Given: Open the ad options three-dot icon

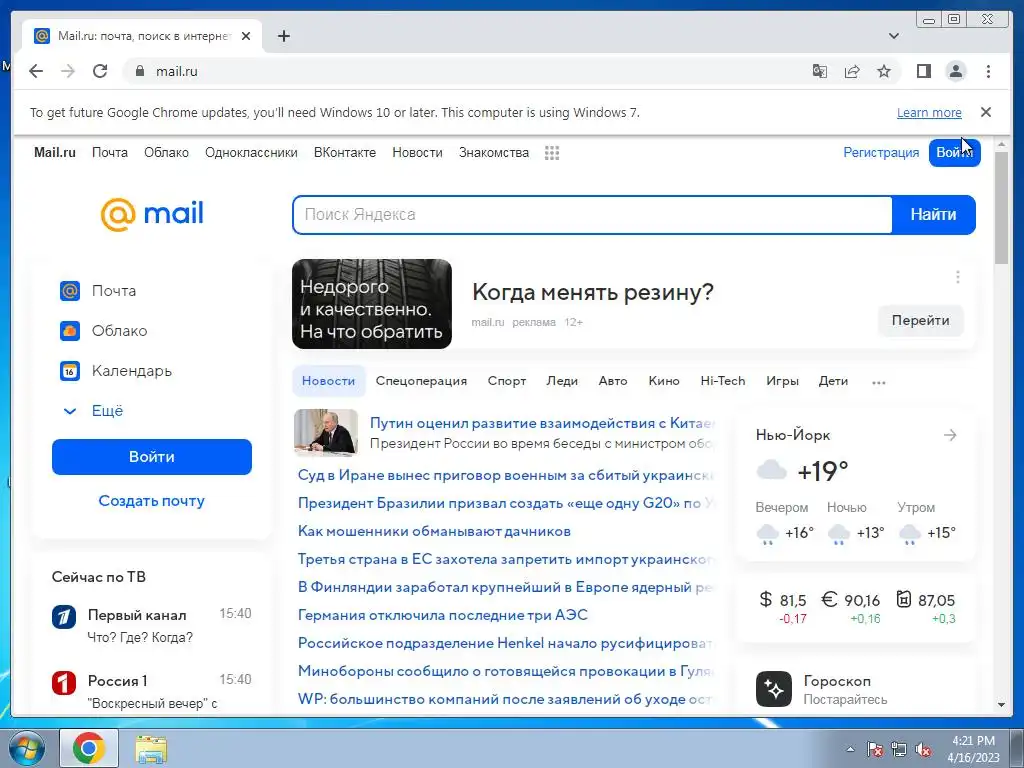Looking at the screenshot, I should [957, 277].
